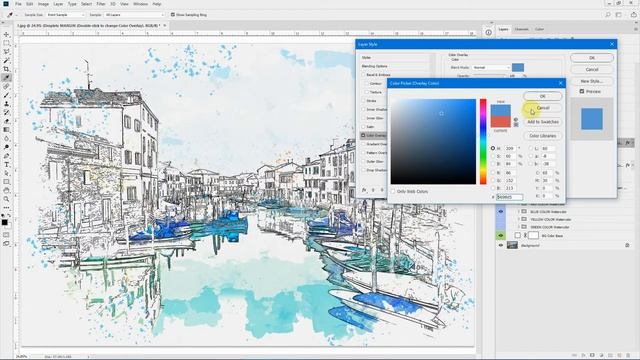Click the vertical hue slider strip
Image resolution: width=640 pixels, height=360 pixels.
tap(483, 141)
